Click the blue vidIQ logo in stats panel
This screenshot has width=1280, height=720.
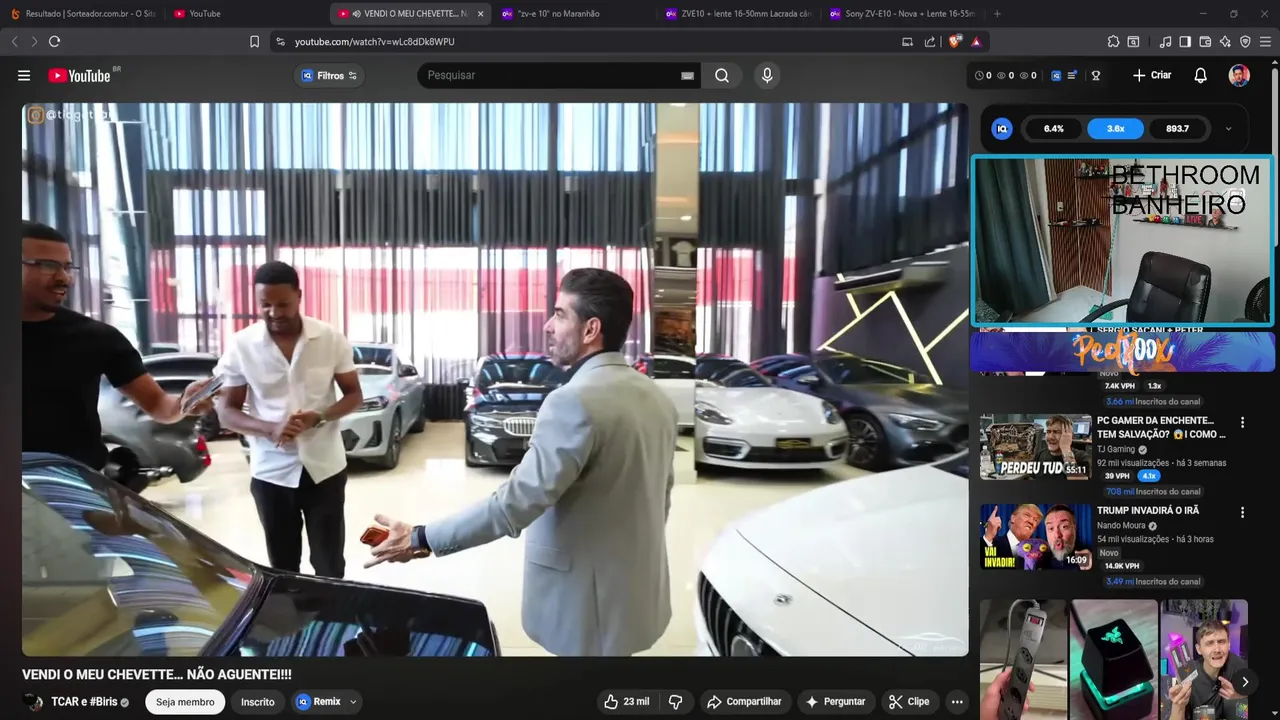[1002, 128]
